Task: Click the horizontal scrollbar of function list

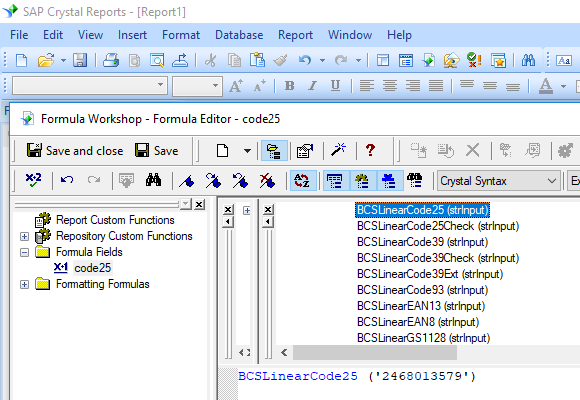Action: point(375,352)
